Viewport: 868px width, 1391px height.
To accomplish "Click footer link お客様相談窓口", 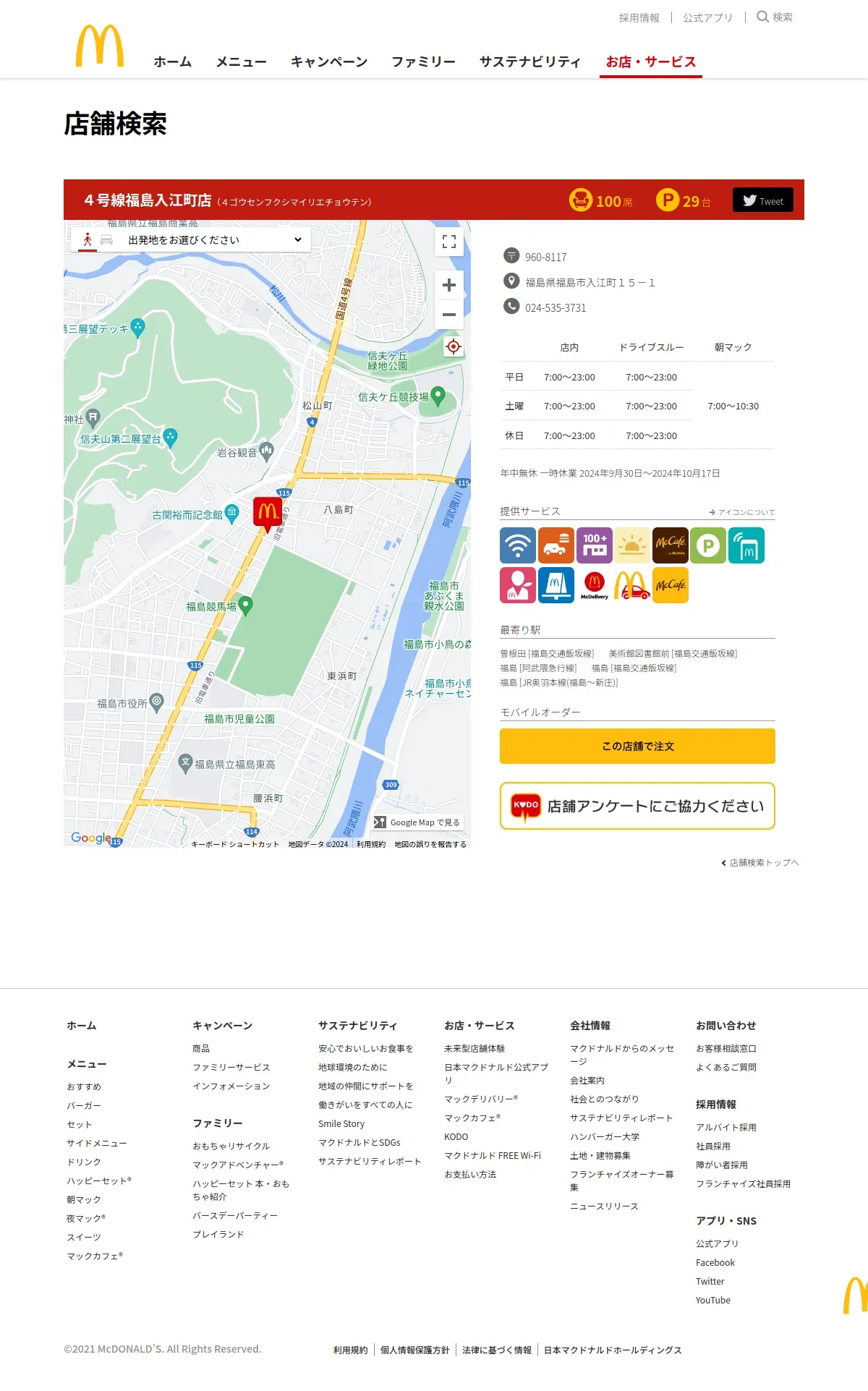I will (x=726, y=1048).
